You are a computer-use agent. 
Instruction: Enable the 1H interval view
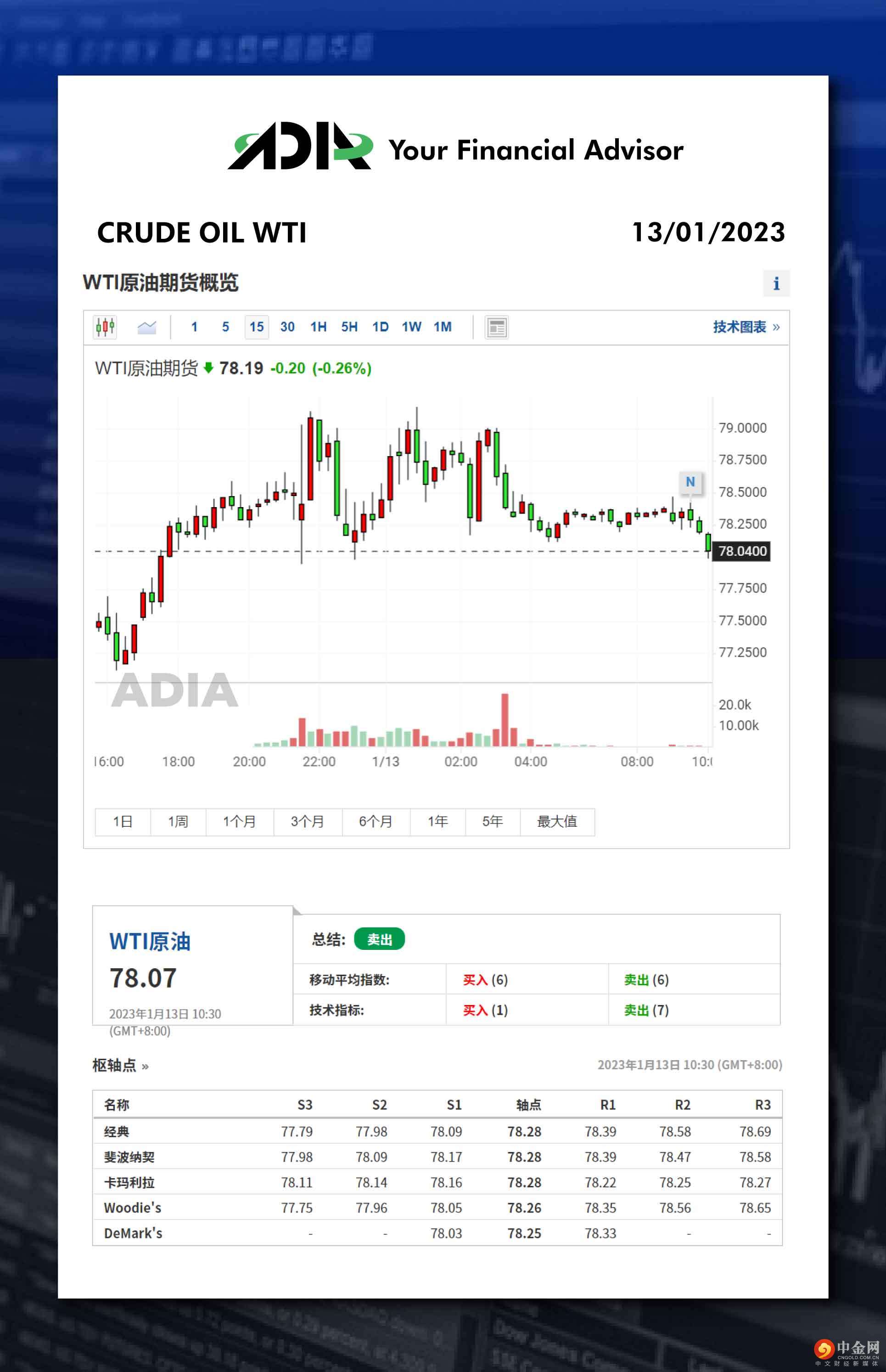click(318, 326)
